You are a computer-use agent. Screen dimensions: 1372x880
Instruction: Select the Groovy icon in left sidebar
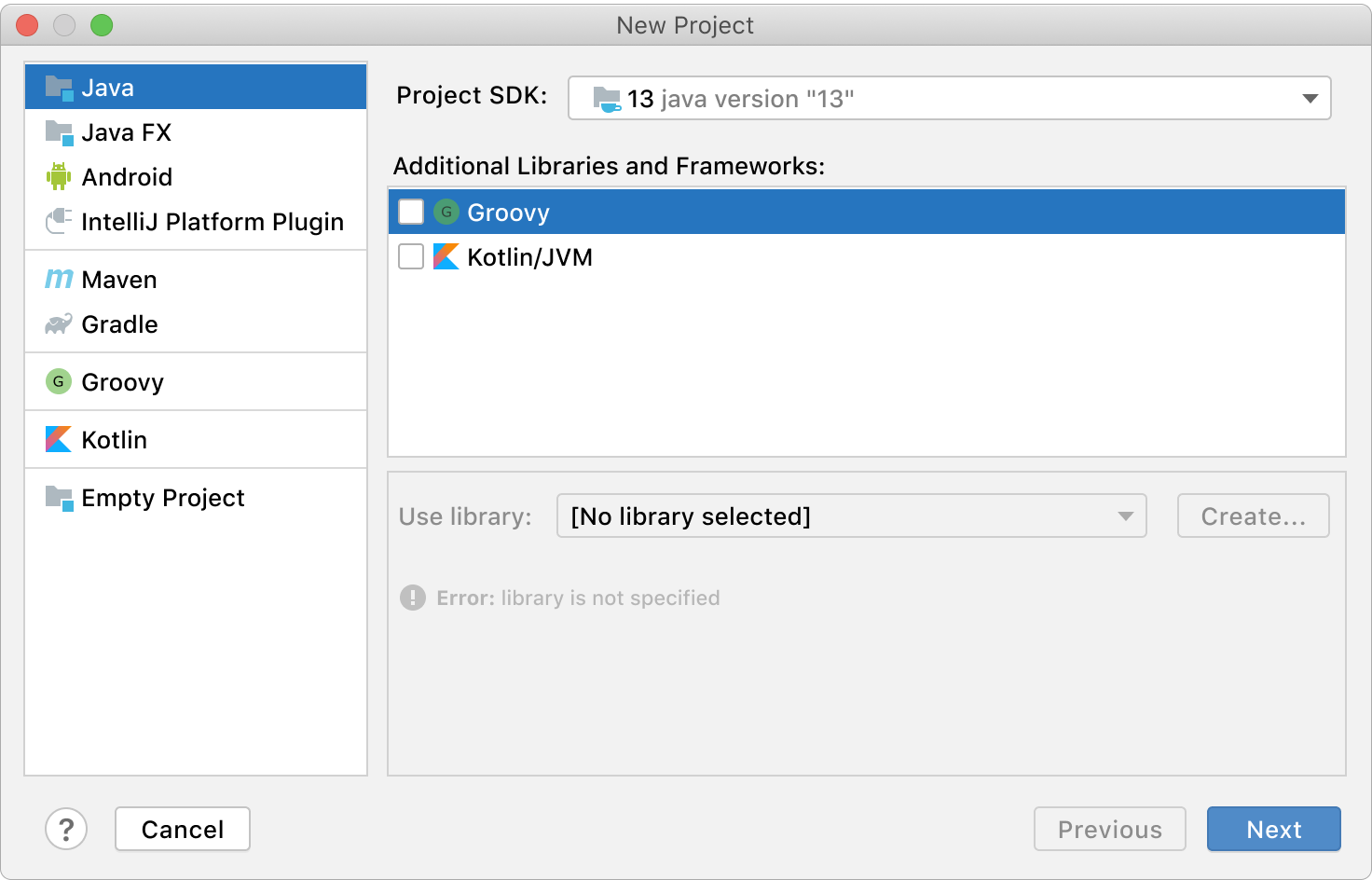click(x=59, y=381)
